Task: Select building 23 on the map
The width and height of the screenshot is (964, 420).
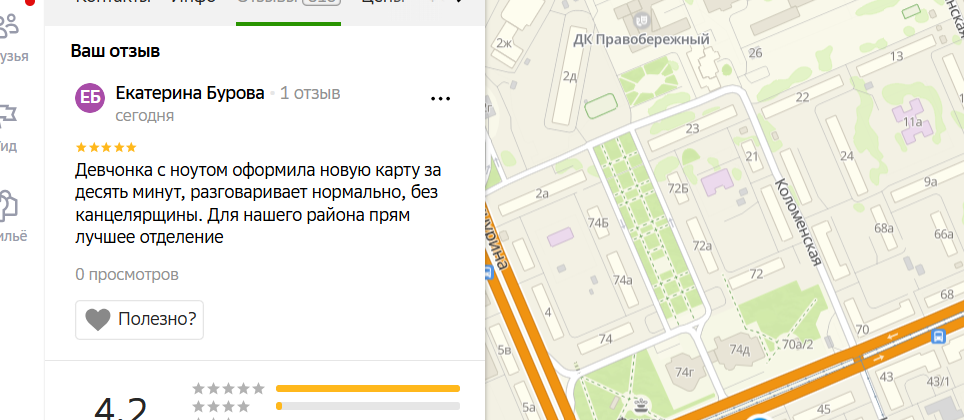Action: (693, 129)
